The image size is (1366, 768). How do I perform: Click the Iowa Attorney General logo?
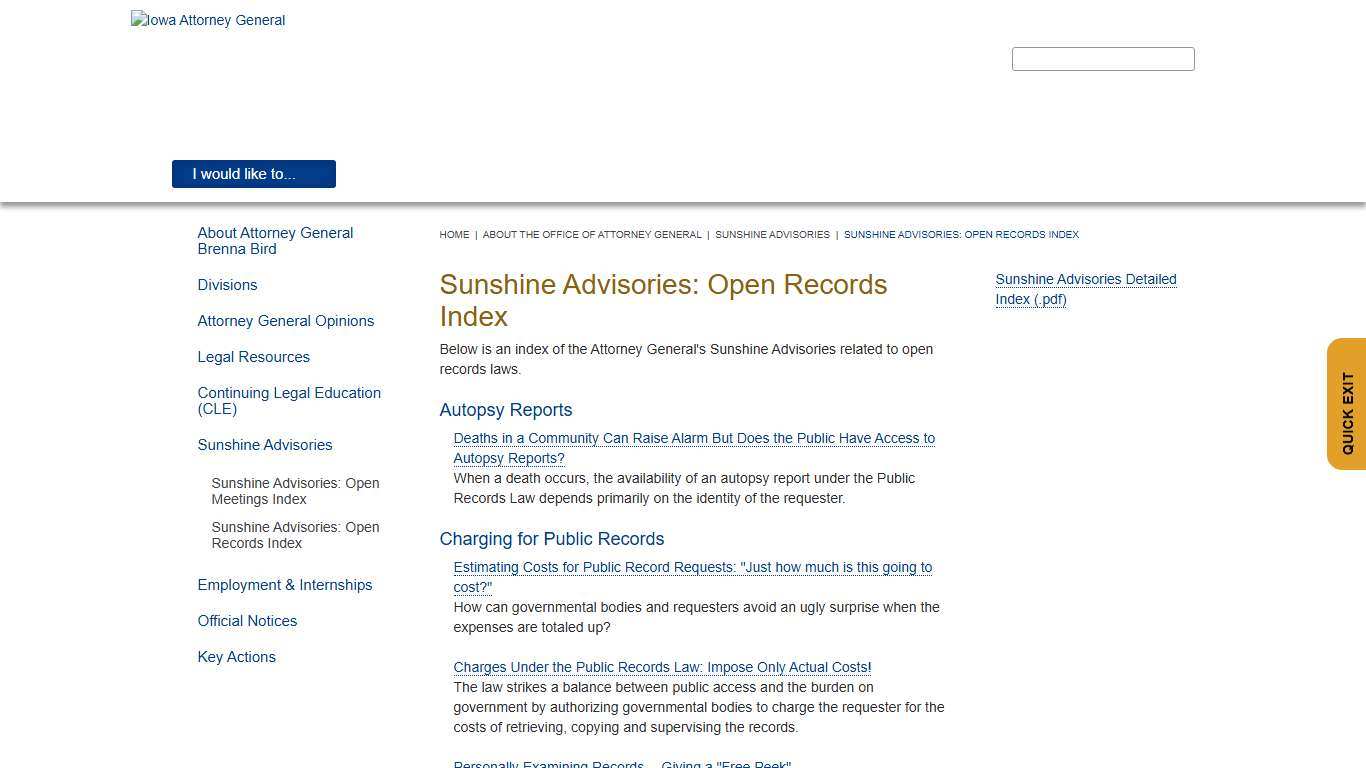(207, 20)
